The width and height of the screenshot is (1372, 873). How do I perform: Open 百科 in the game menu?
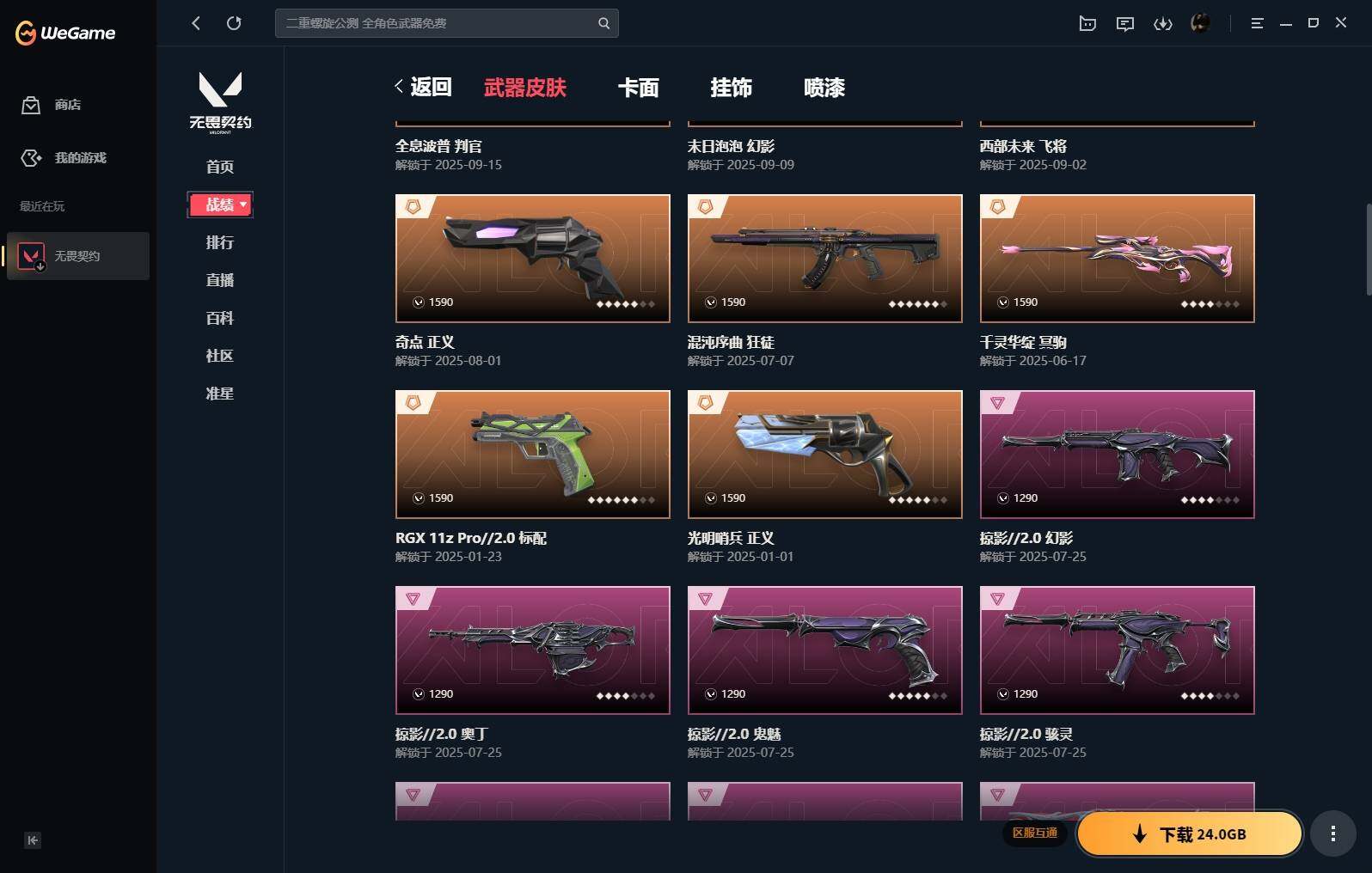220,318
